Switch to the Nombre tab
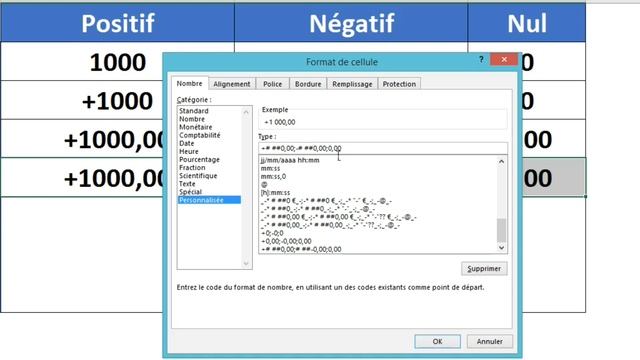This screenshot has width=640, height=360. pos(189,83)
